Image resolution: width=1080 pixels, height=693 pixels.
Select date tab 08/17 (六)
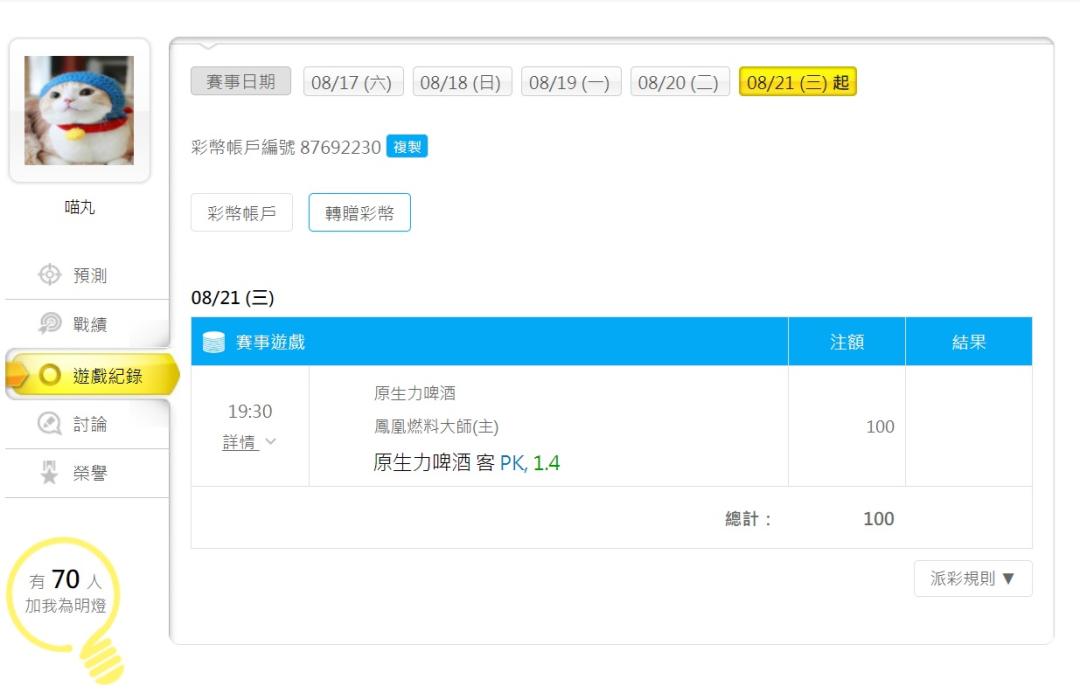[x=353, y=82]
